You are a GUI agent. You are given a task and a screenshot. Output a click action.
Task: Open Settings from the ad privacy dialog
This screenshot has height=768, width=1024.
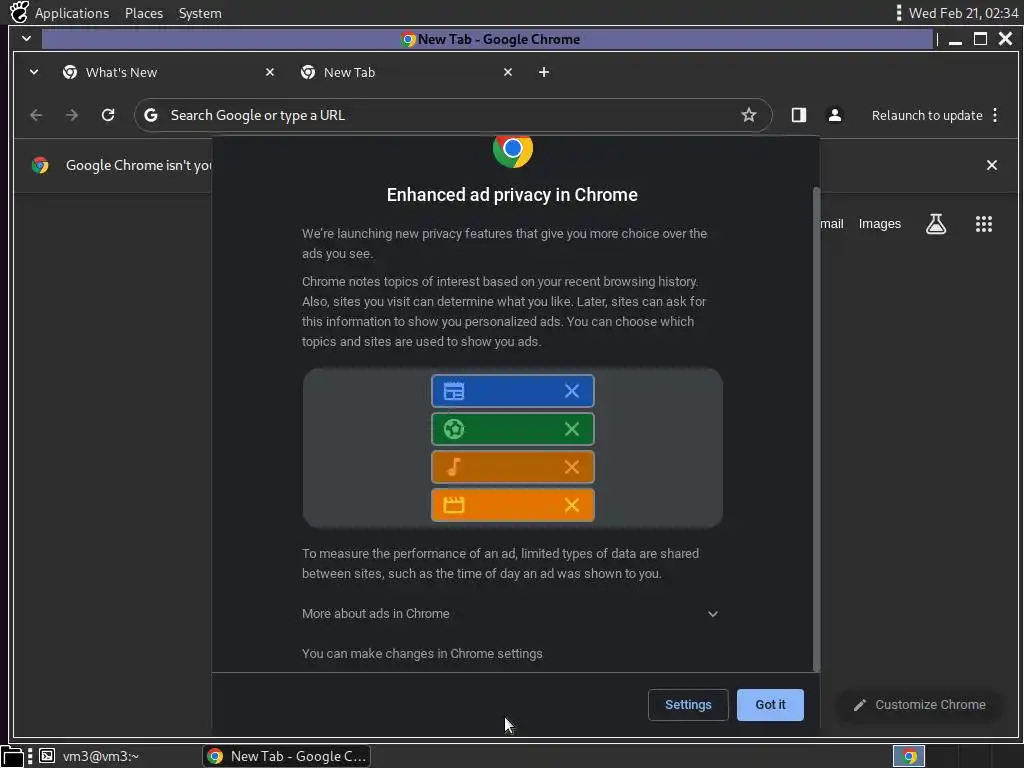pos(688,705)
